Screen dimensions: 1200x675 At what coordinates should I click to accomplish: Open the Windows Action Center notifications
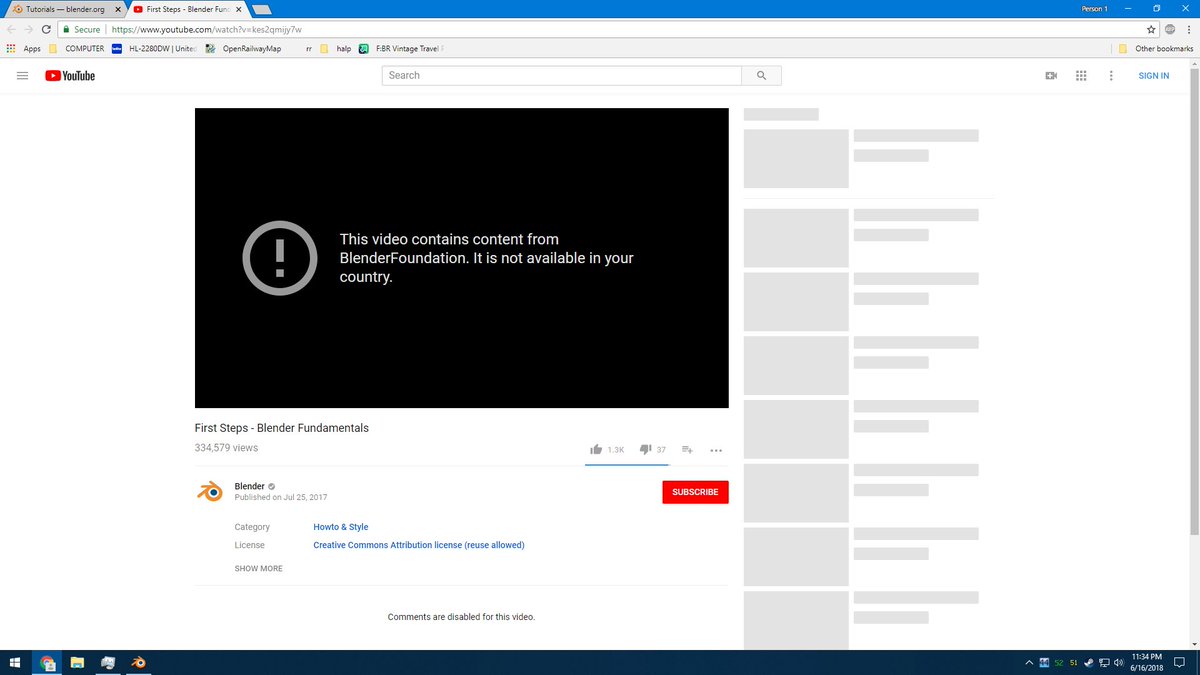(1180, 662)
